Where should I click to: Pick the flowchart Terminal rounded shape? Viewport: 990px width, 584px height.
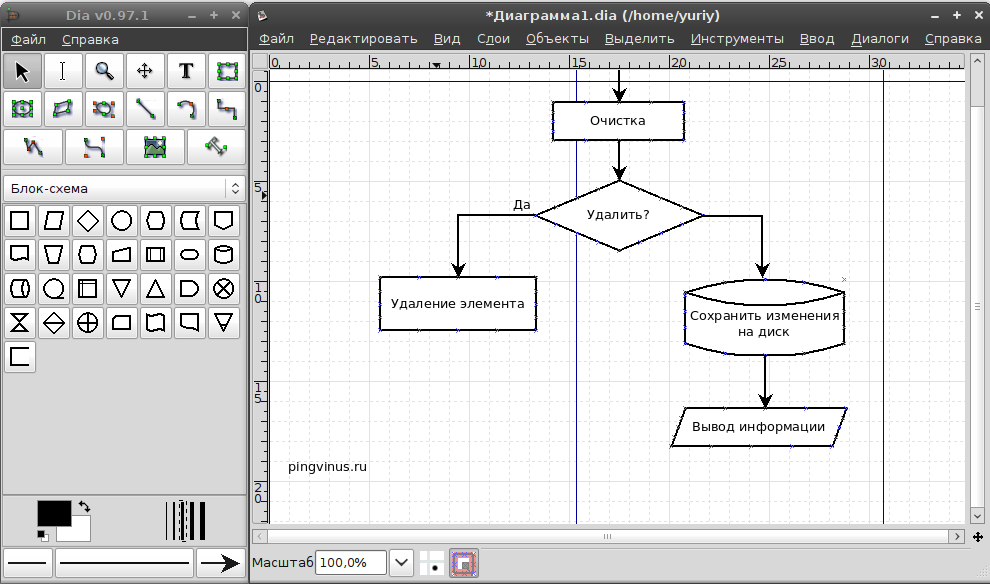click(x=189, y=254)
